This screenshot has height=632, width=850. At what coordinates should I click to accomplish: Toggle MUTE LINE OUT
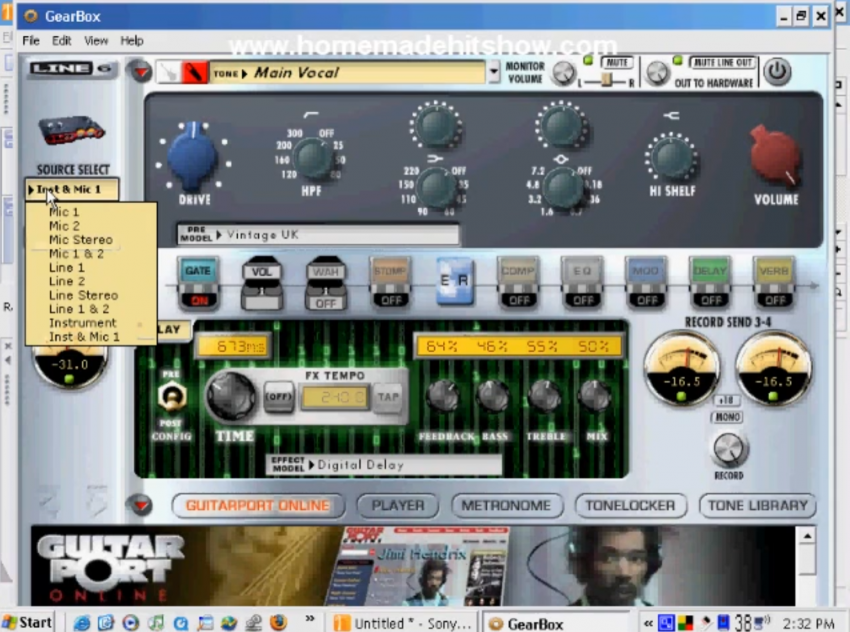point(723,63)
